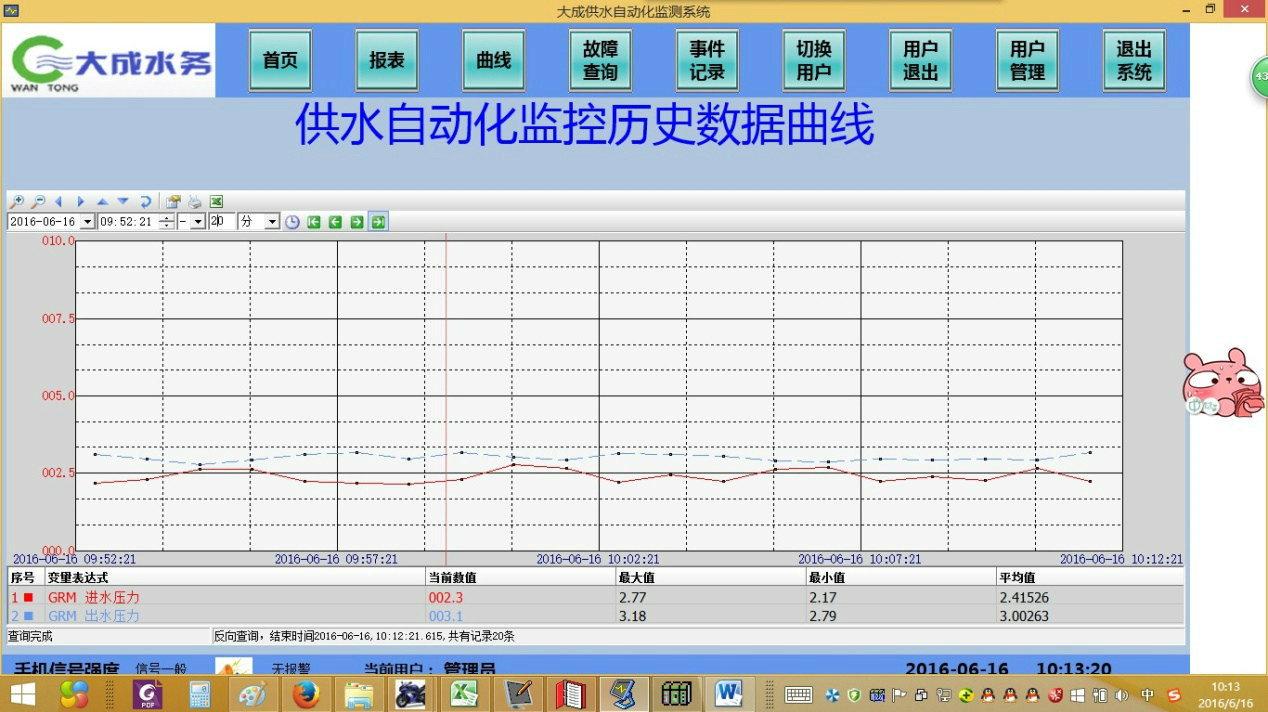This screenshot has width=1268, height=712.
Task: Print the chart with printer icon
Action: (194, 202)
